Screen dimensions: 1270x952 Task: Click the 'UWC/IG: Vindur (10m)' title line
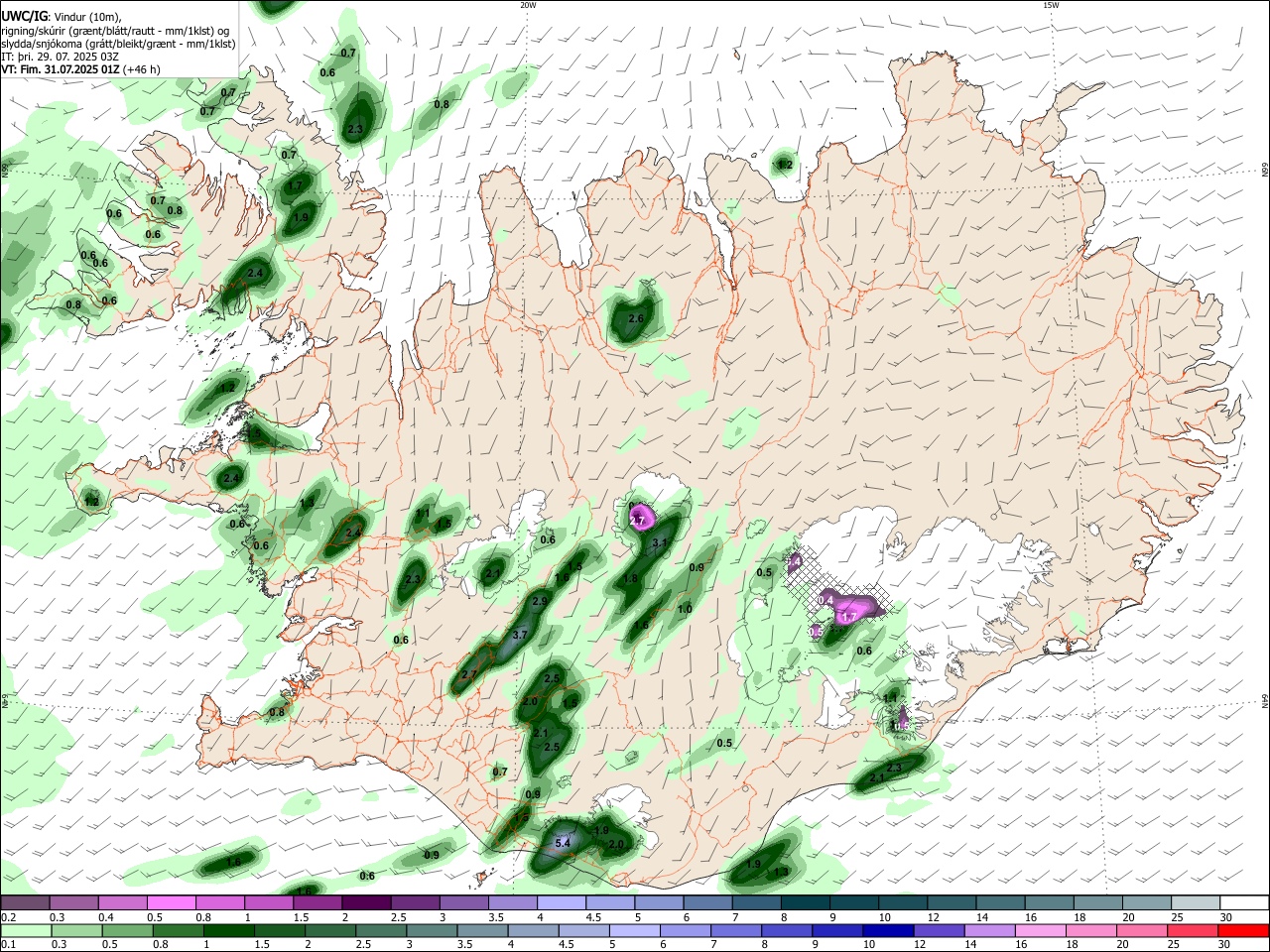point(61,17)
